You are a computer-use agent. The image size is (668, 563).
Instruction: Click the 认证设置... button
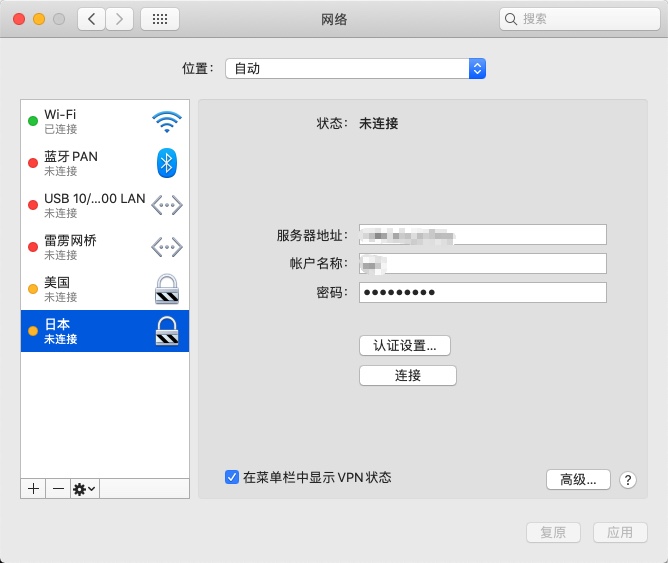[405, 345]
